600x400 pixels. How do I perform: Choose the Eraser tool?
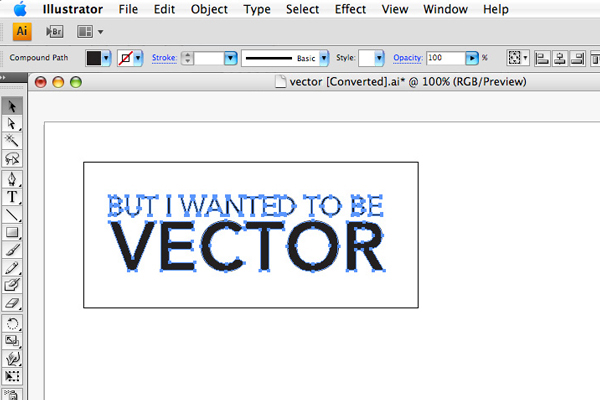coord(12,303)
